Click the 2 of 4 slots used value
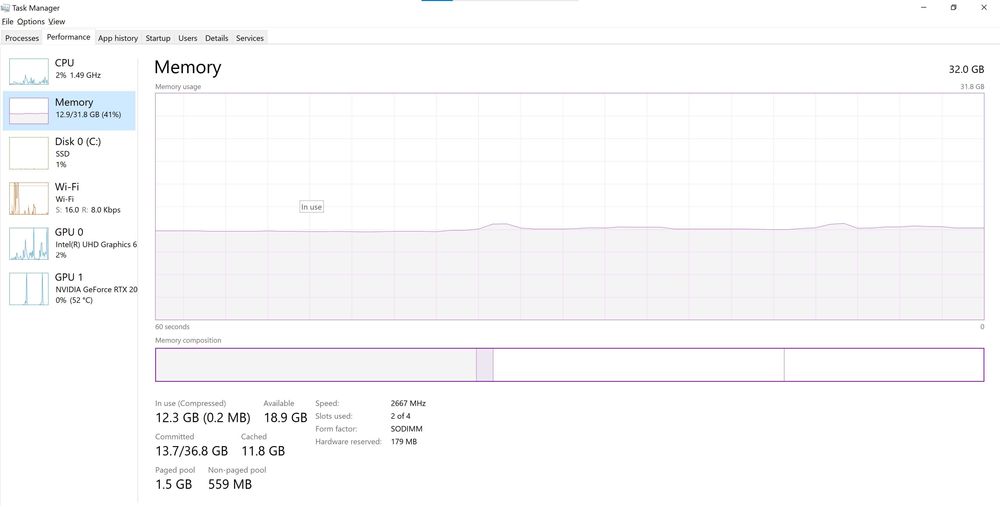Viewport: 1000px width, 507px height. tap(401, 416)
